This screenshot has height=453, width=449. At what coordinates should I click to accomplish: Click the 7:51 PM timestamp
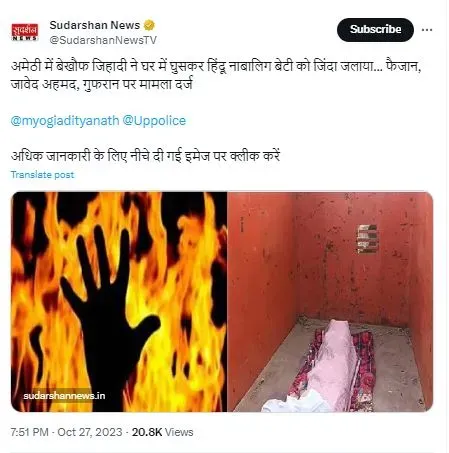(x=29, y=432)
